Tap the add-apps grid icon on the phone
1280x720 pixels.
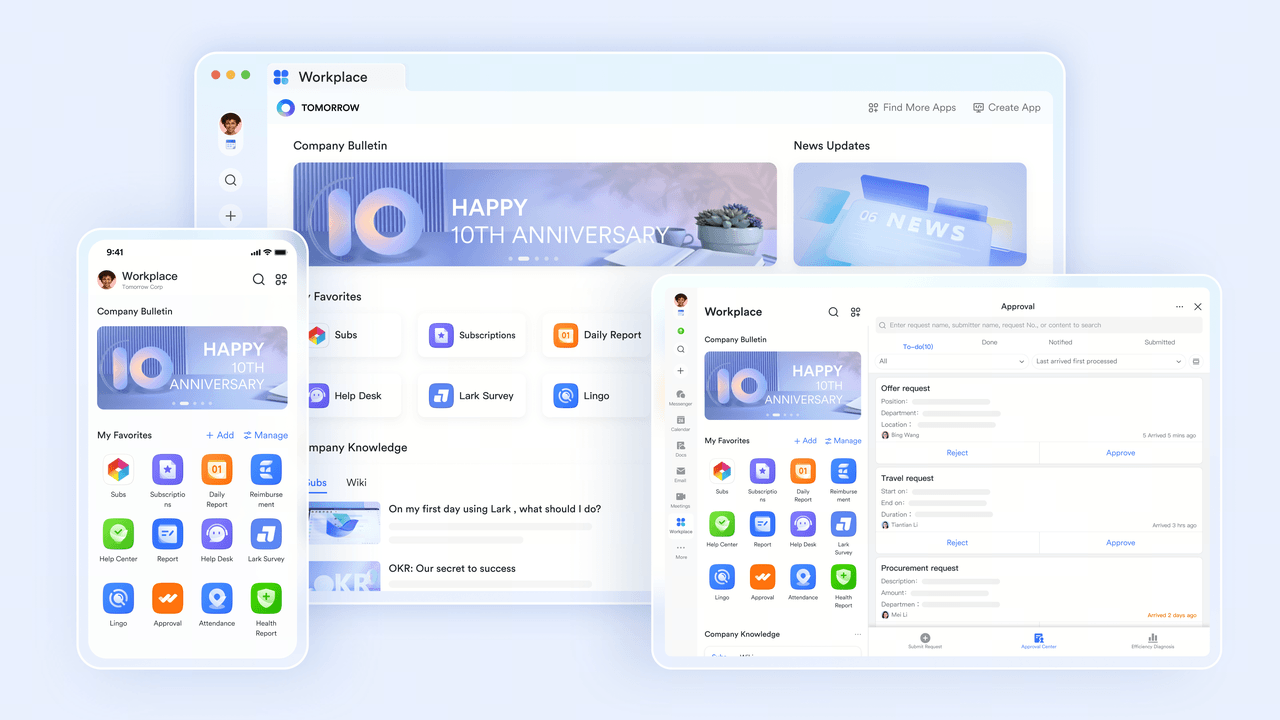[281, 280]
